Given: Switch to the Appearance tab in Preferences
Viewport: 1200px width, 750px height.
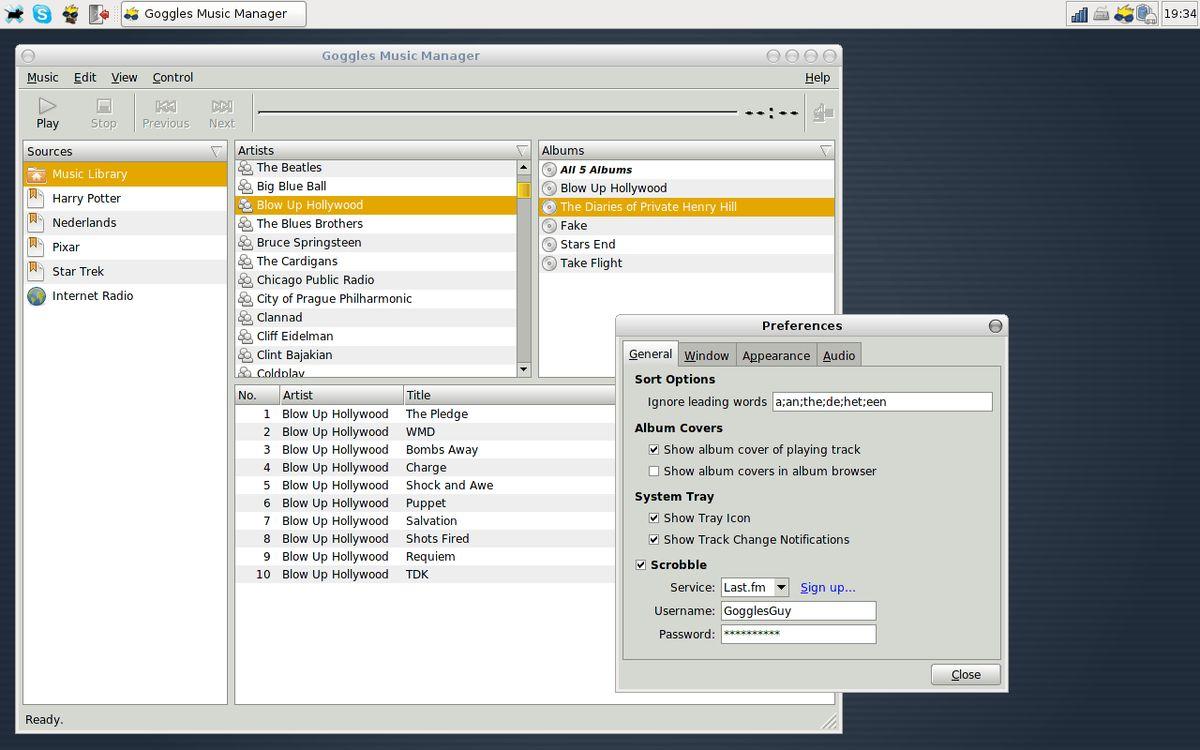Looking at the screenshot, I should (776, 355).
